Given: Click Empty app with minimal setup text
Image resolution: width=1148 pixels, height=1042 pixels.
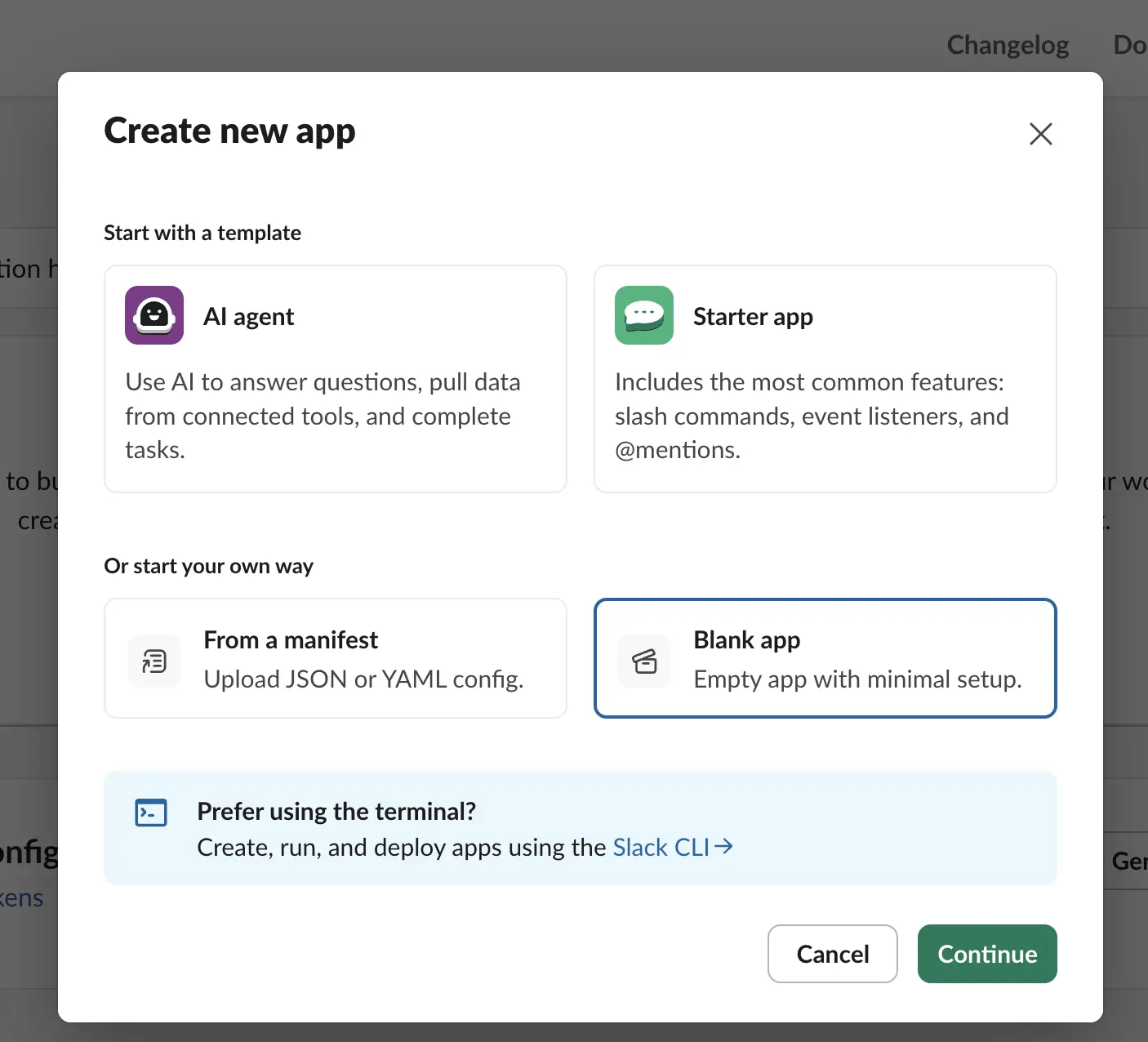Looking at the screenshot, I should [857, 679].
